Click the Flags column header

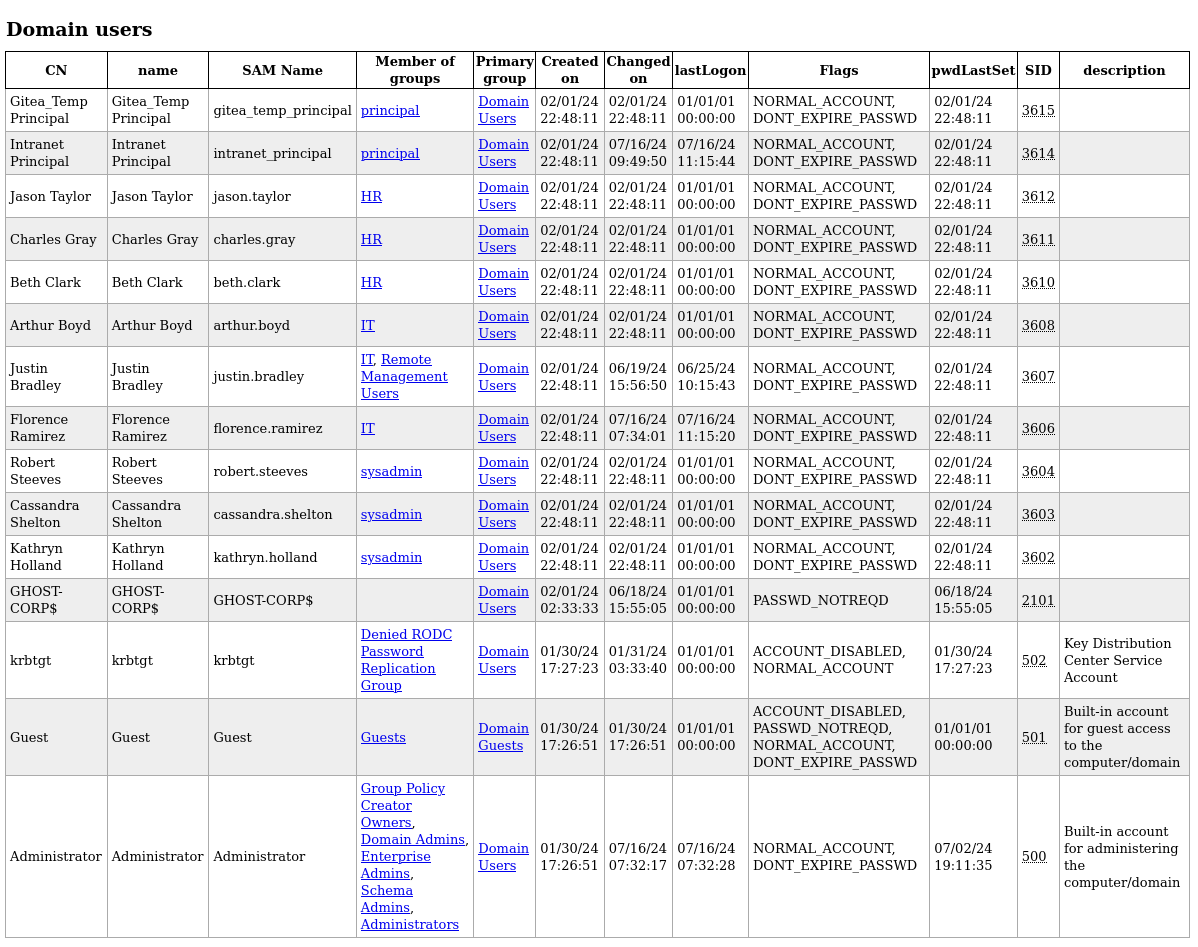[838, 70]
